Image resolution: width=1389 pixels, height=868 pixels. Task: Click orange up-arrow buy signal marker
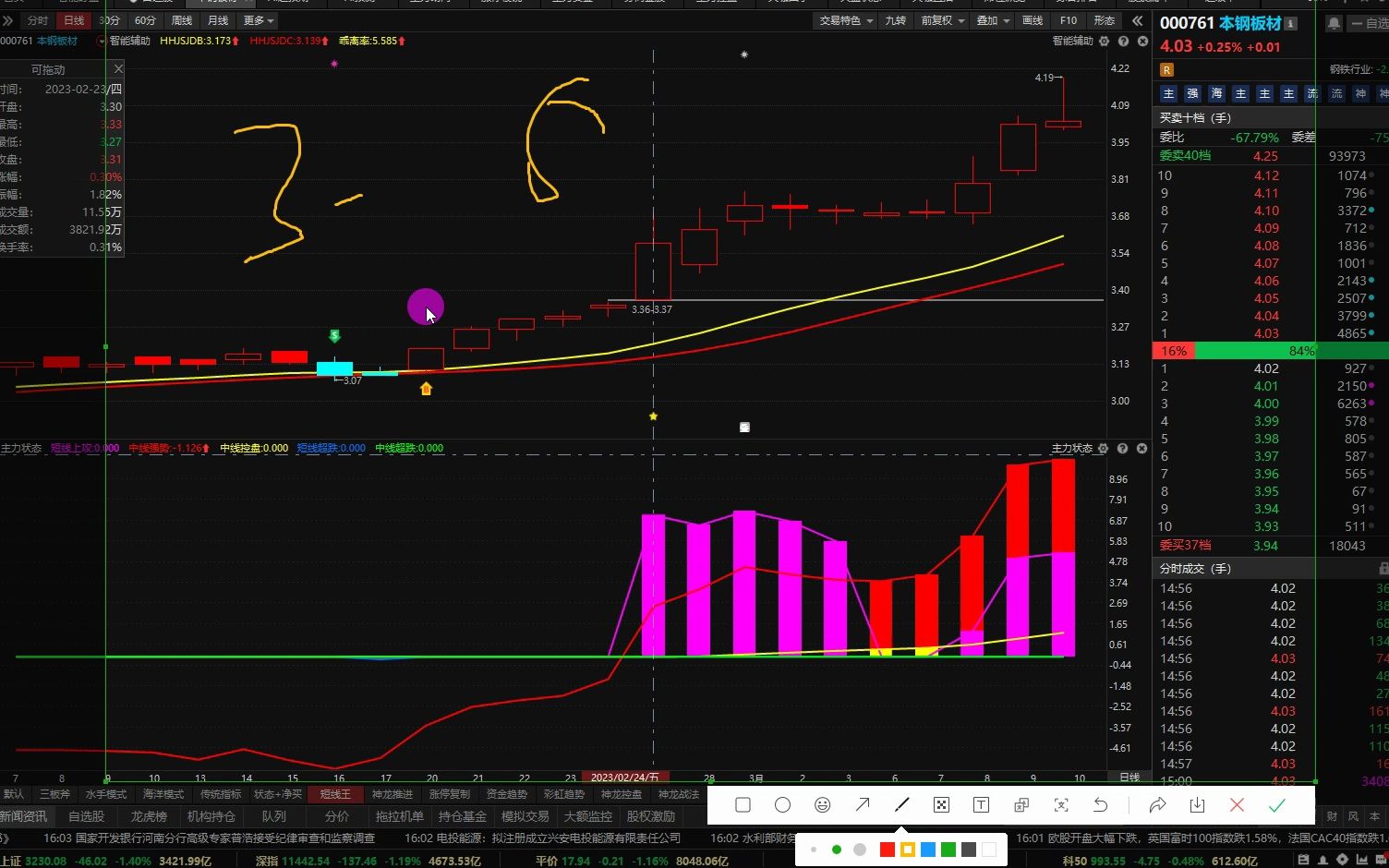tap(426, 389)
